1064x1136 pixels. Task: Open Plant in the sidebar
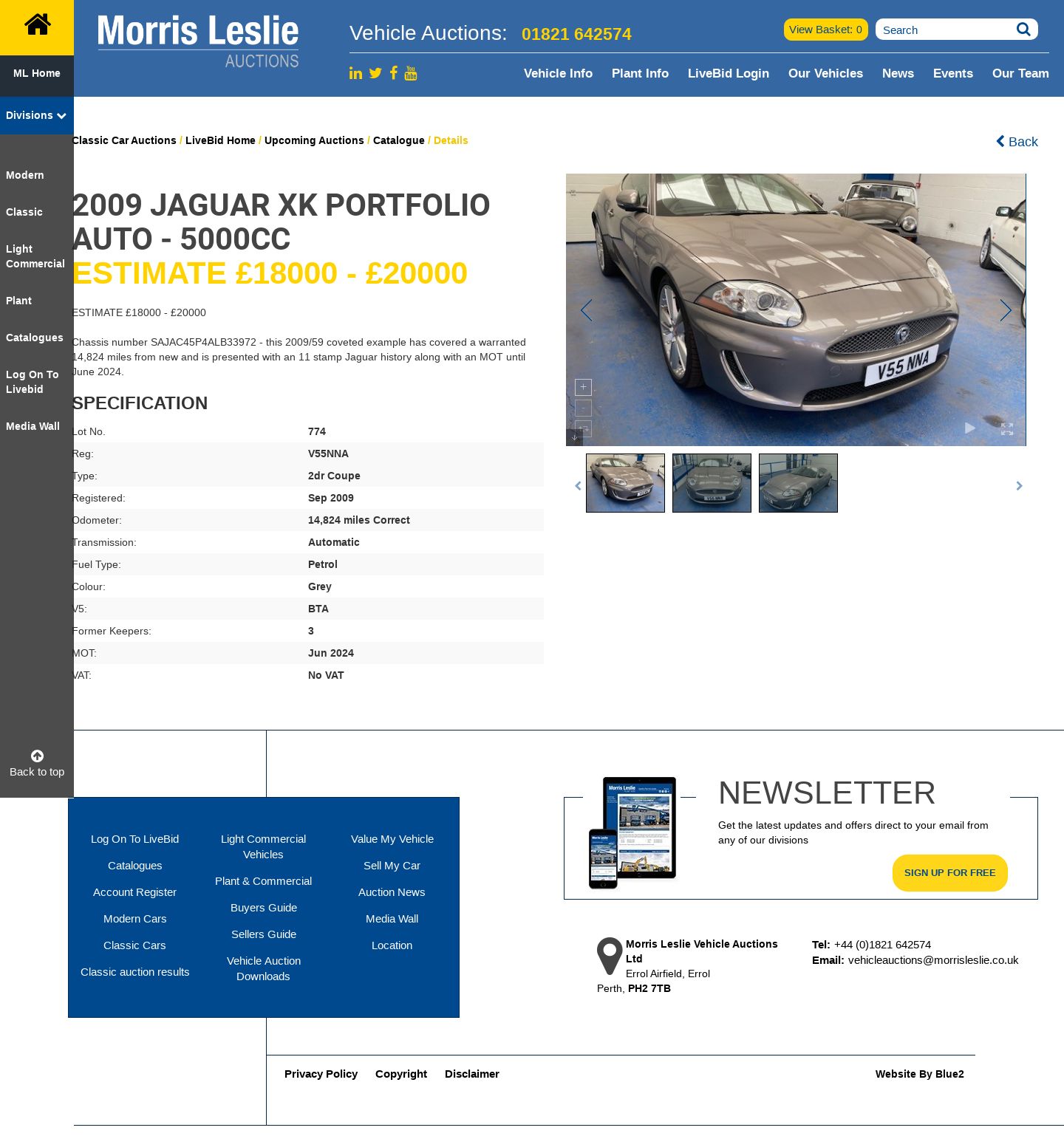(x=18, y=301)
